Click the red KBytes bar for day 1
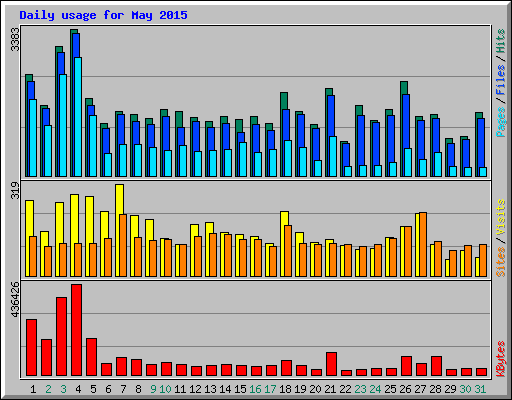 tap(32, 347)
